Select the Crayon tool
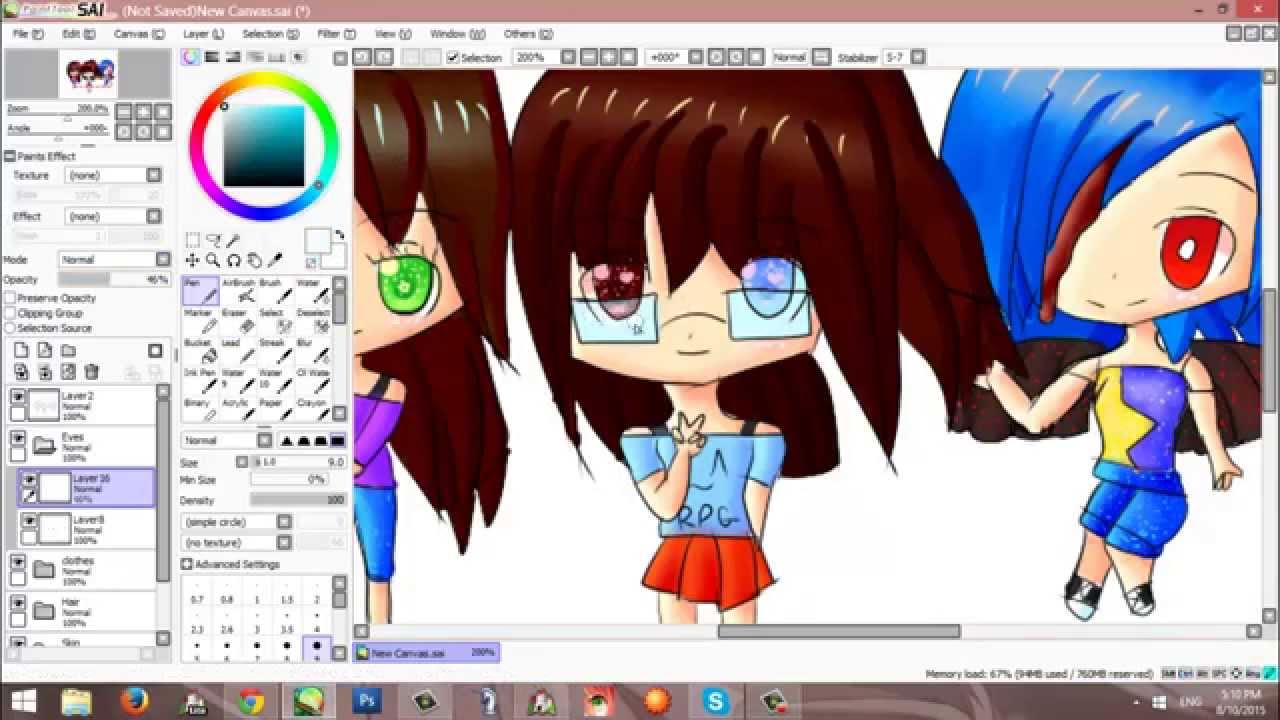 (x=312, y=409)
